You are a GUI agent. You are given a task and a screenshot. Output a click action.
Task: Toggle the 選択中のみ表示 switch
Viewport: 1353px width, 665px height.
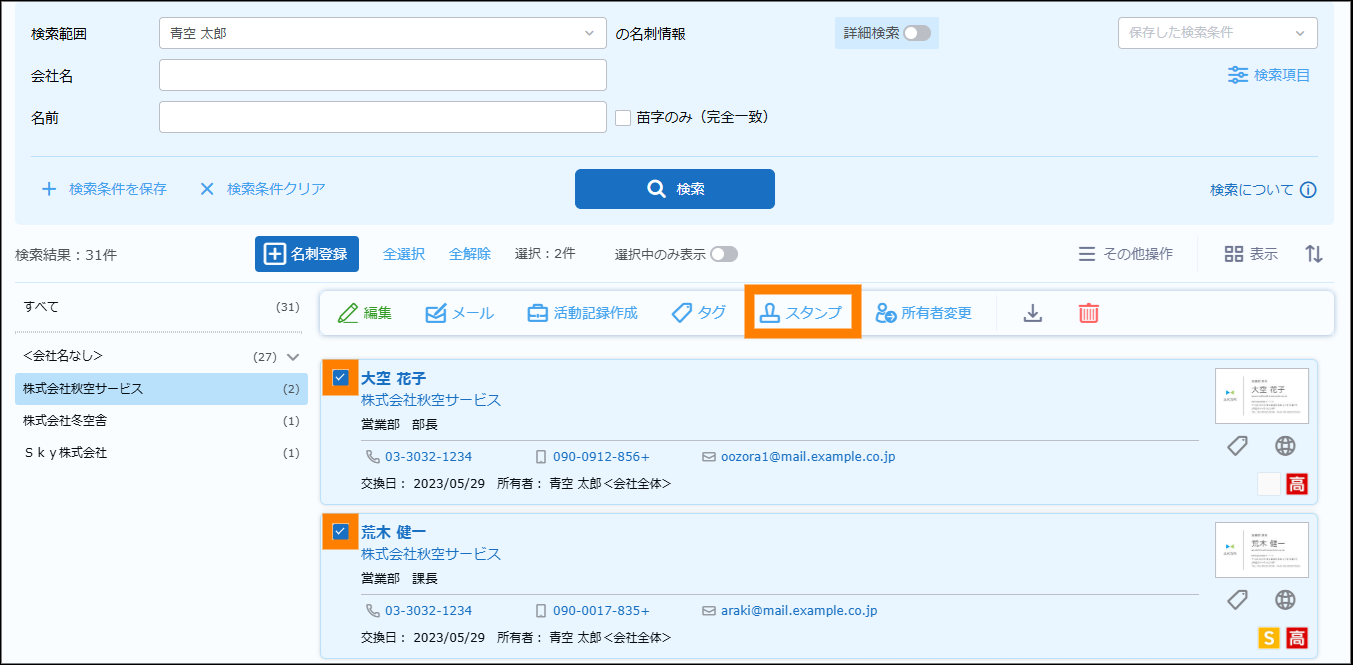(724, 254)
